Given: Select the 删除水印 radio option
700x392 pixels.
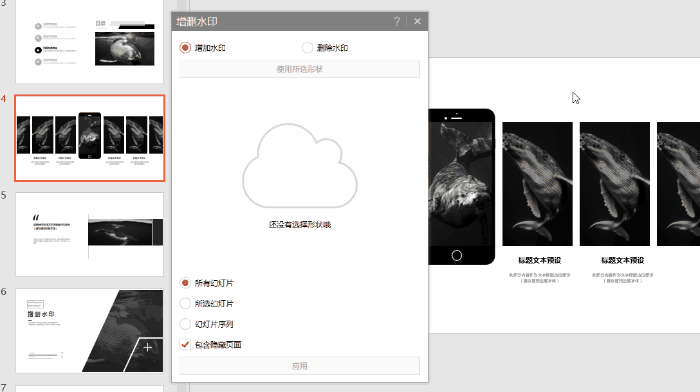Looking at the screenshot, I should (307, 47).
